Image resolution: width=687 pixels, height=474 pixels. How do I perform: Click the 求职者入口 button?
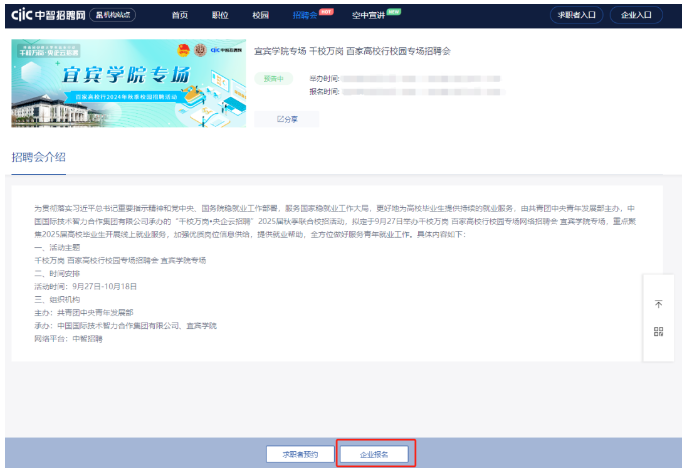pos(577,15)
